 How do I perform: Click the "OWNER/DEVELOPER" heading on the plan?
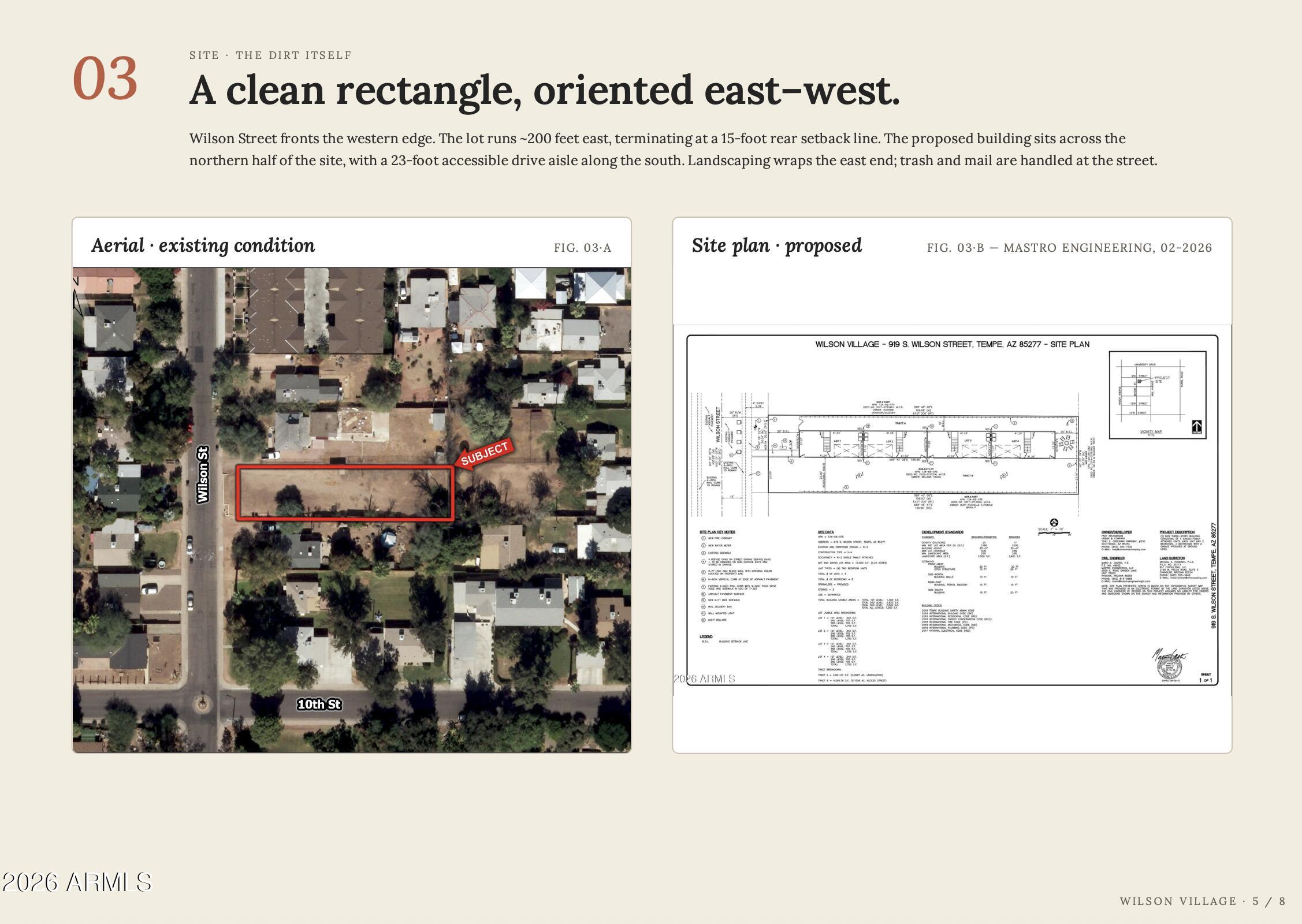click(1117, 532)
